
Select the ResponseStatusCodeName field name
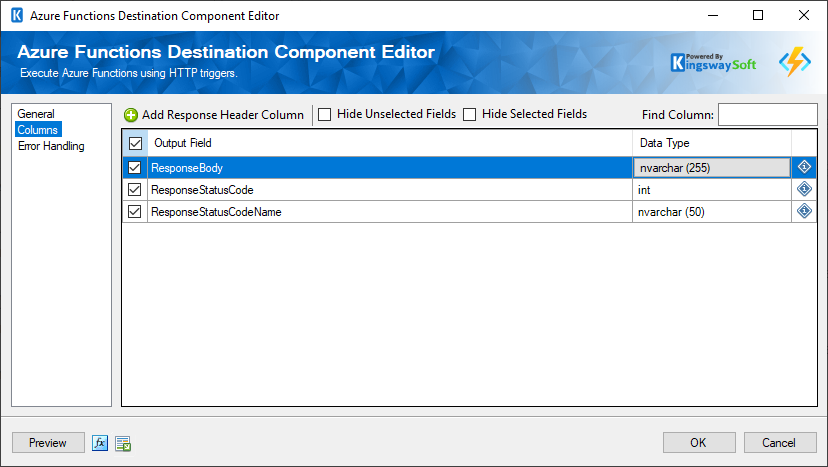tap(216, 212)
